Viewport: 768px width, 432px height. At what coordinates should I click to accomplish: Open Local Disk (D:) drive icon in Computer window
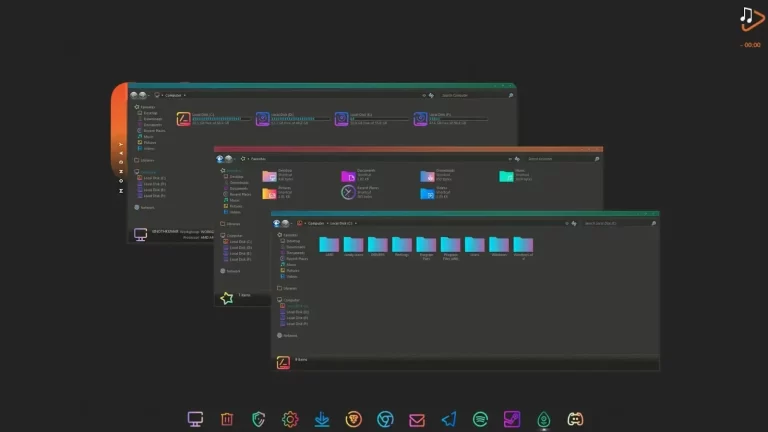tap(263, 119)
